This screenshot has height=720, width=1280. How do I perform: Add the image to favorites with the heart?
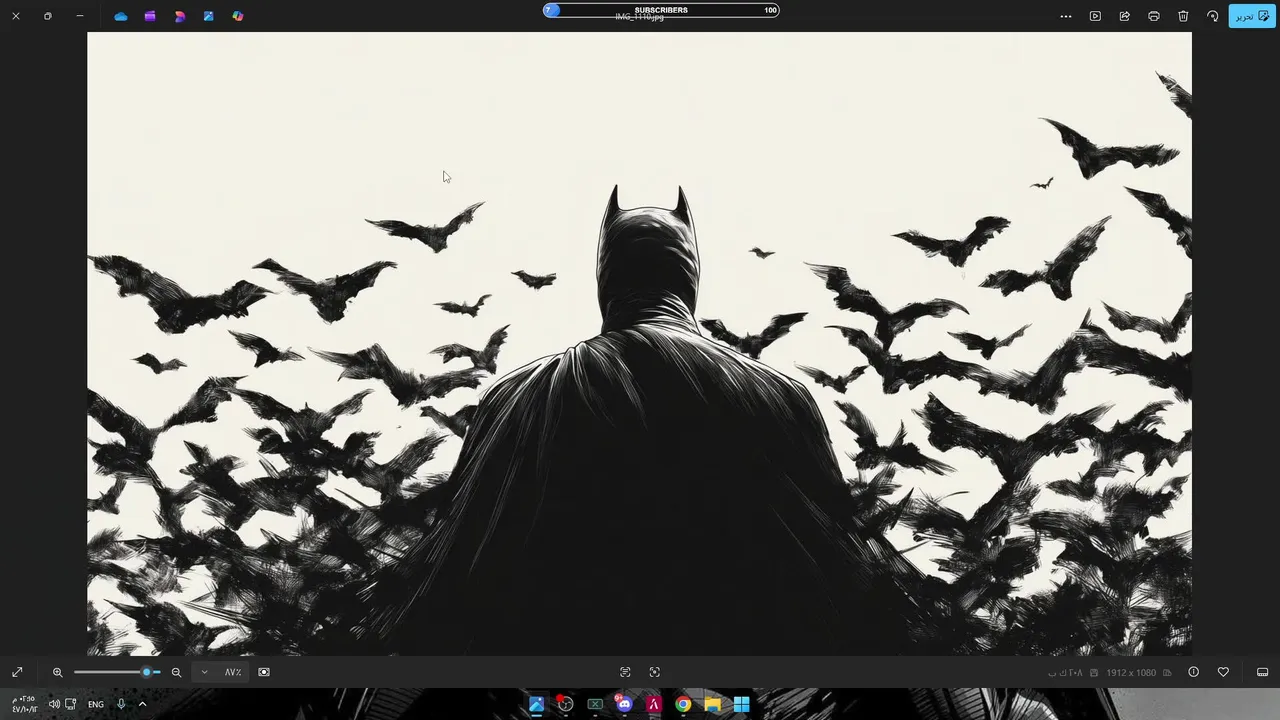coord(1223,672)
